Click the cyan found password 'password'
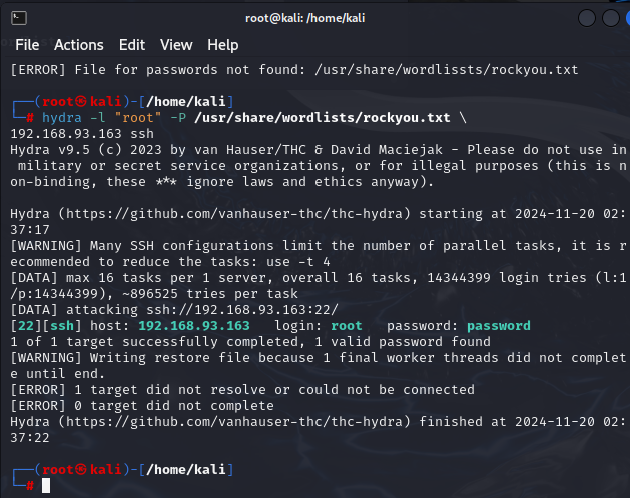 pyautogui.click(x=499, y=326)
